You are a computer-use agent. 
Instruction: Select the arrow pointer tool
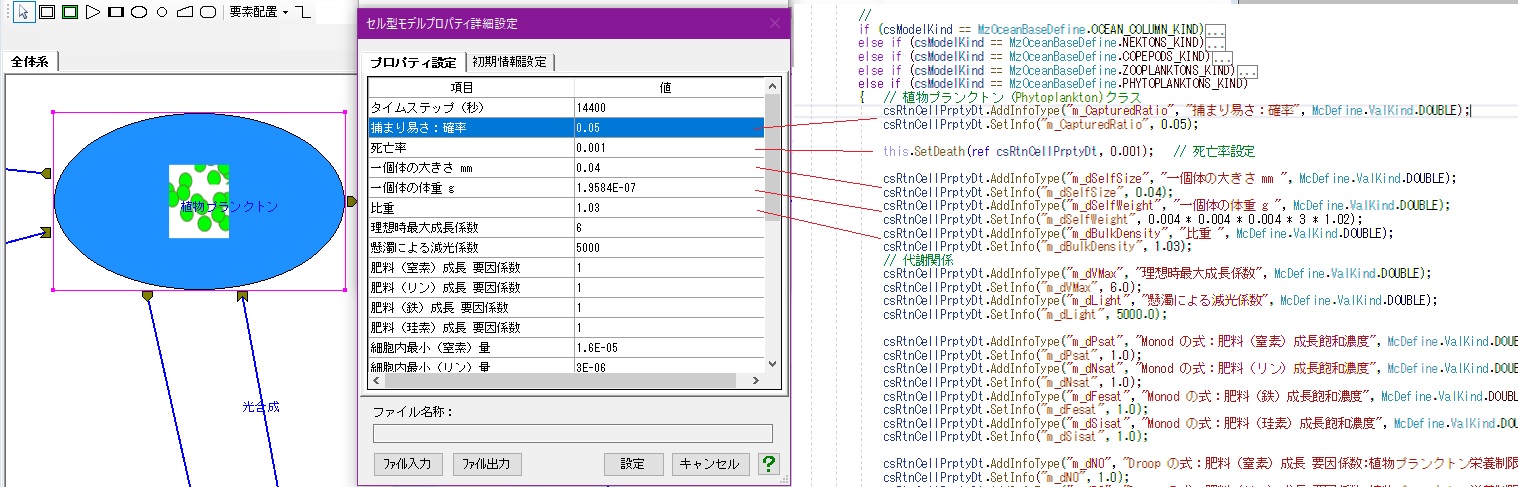pos(24,12)
